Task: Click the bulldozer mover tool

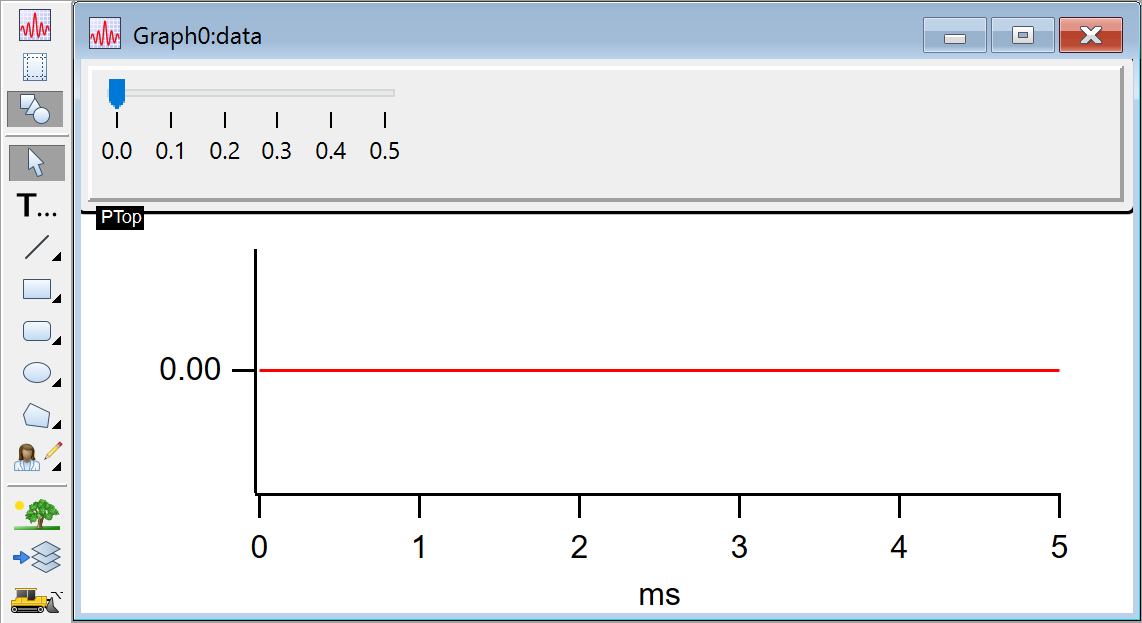Action: point(37,598)
